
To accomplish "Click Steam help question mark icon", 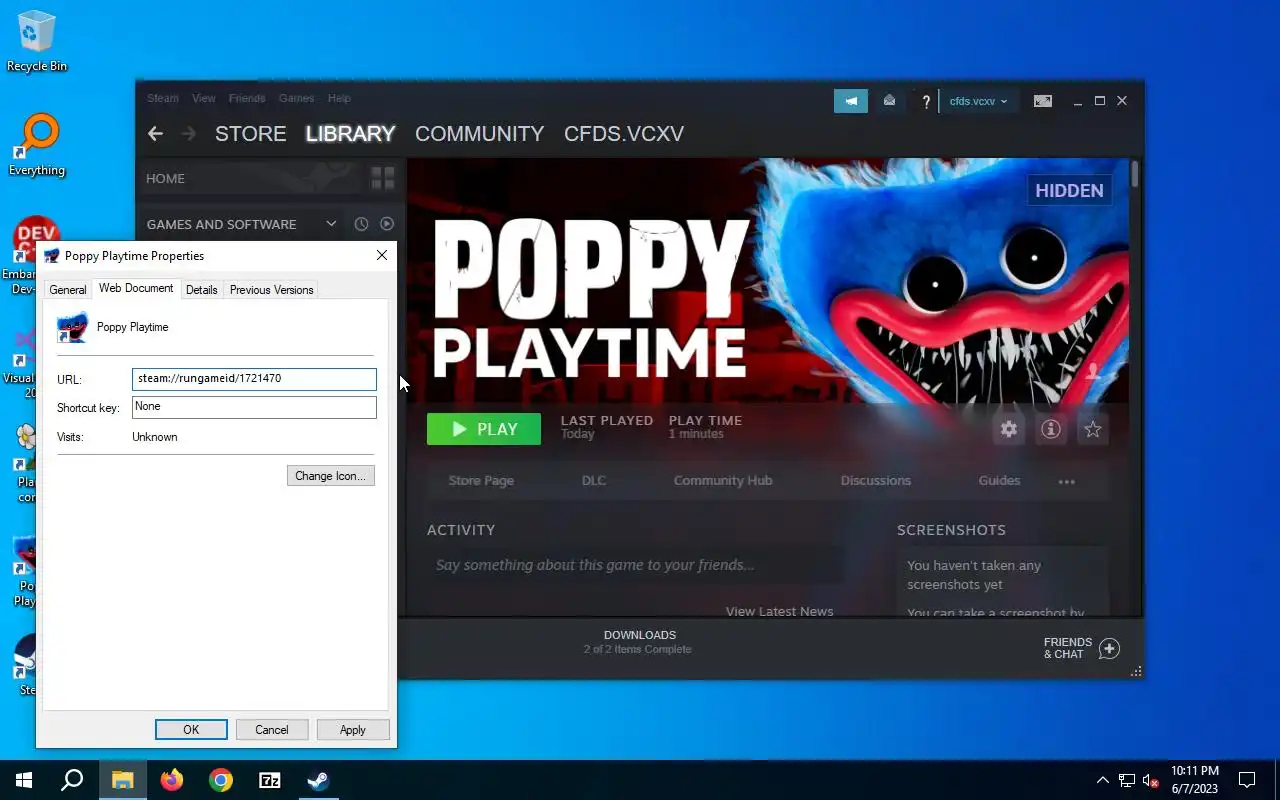I will (x=926, y=101).
